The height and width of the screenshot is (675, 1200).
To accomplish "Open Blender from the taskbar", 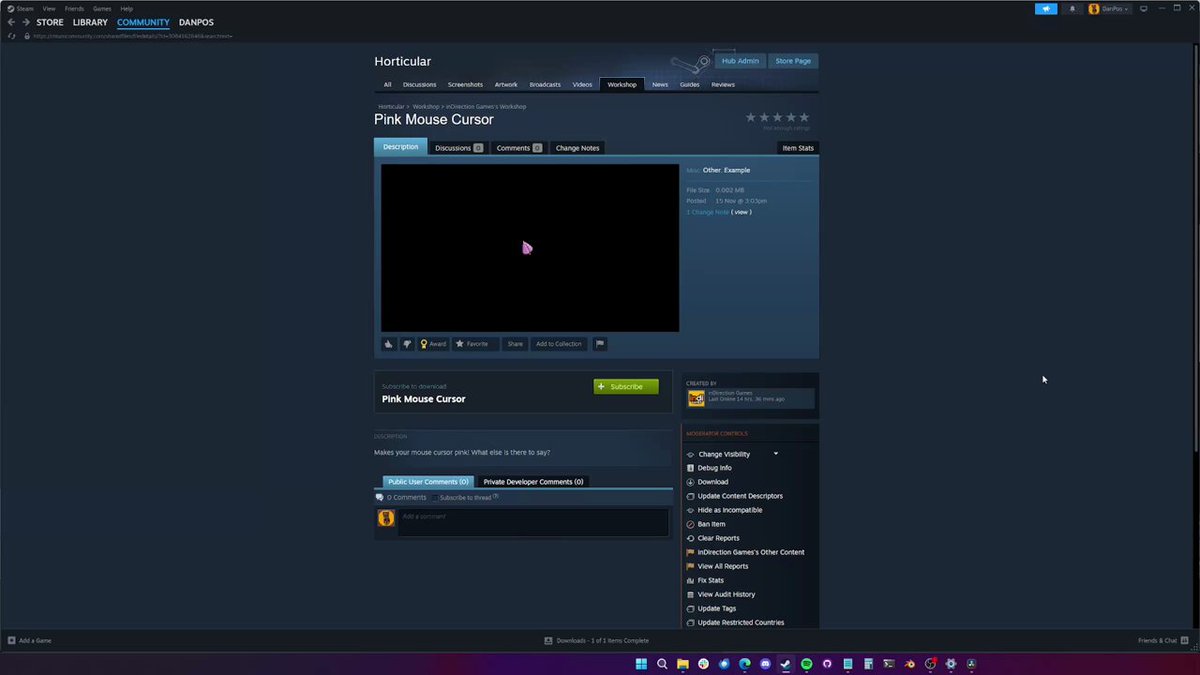I will pyautogui.click(x=910, y=664).
